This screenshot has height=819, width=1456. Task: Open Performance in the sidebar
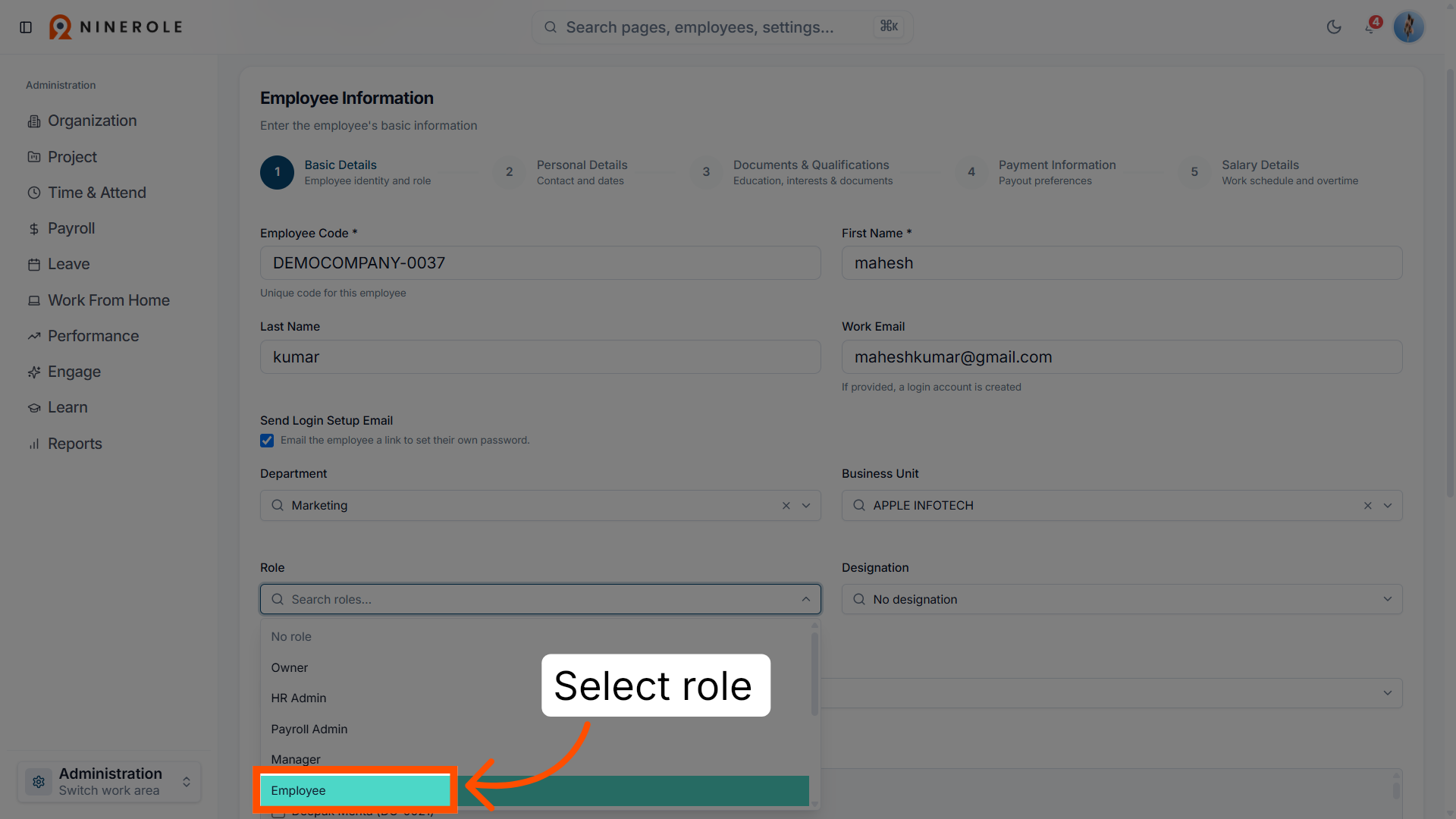93,336
